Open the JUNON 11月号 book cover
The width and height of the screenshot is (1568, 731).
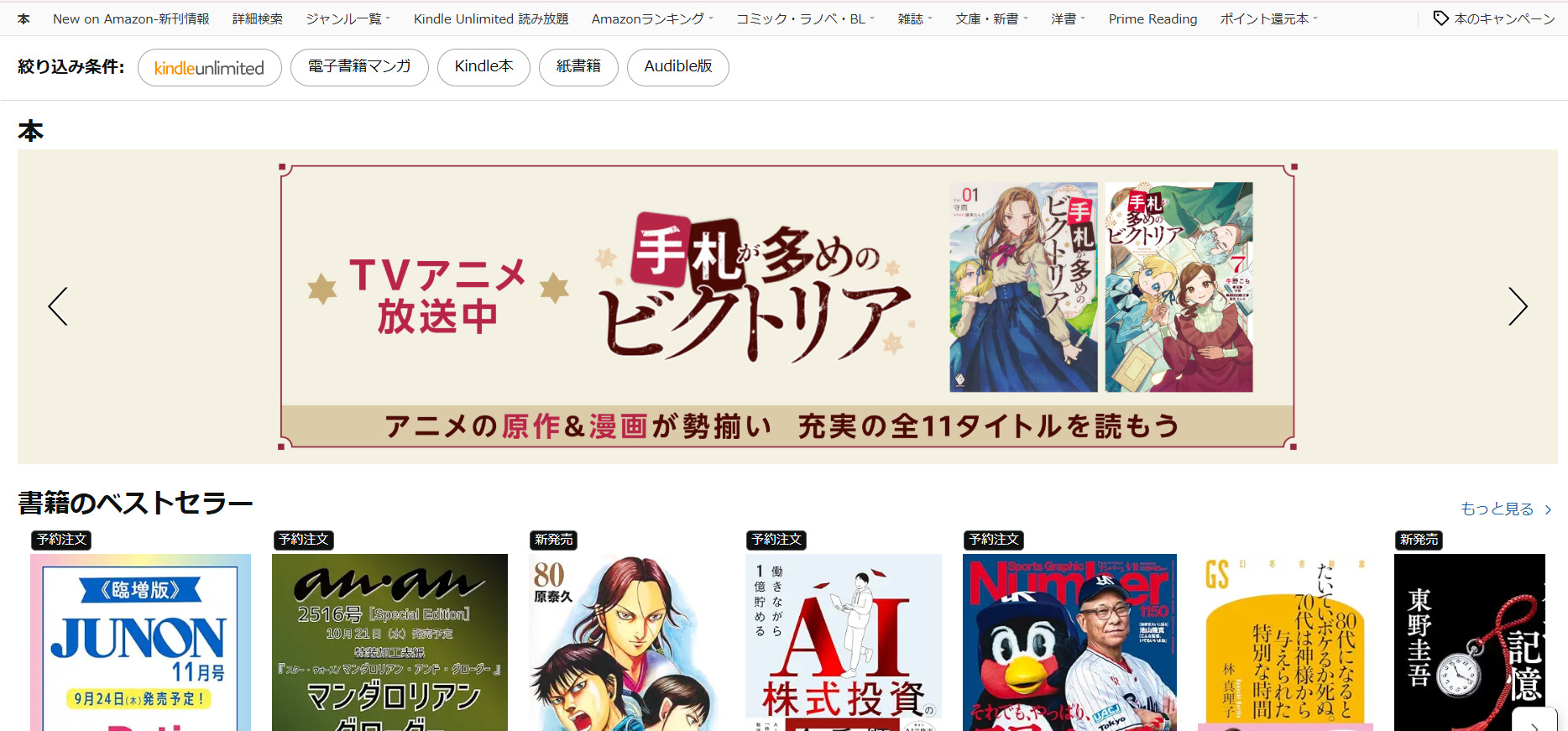(x=141, y=642)
